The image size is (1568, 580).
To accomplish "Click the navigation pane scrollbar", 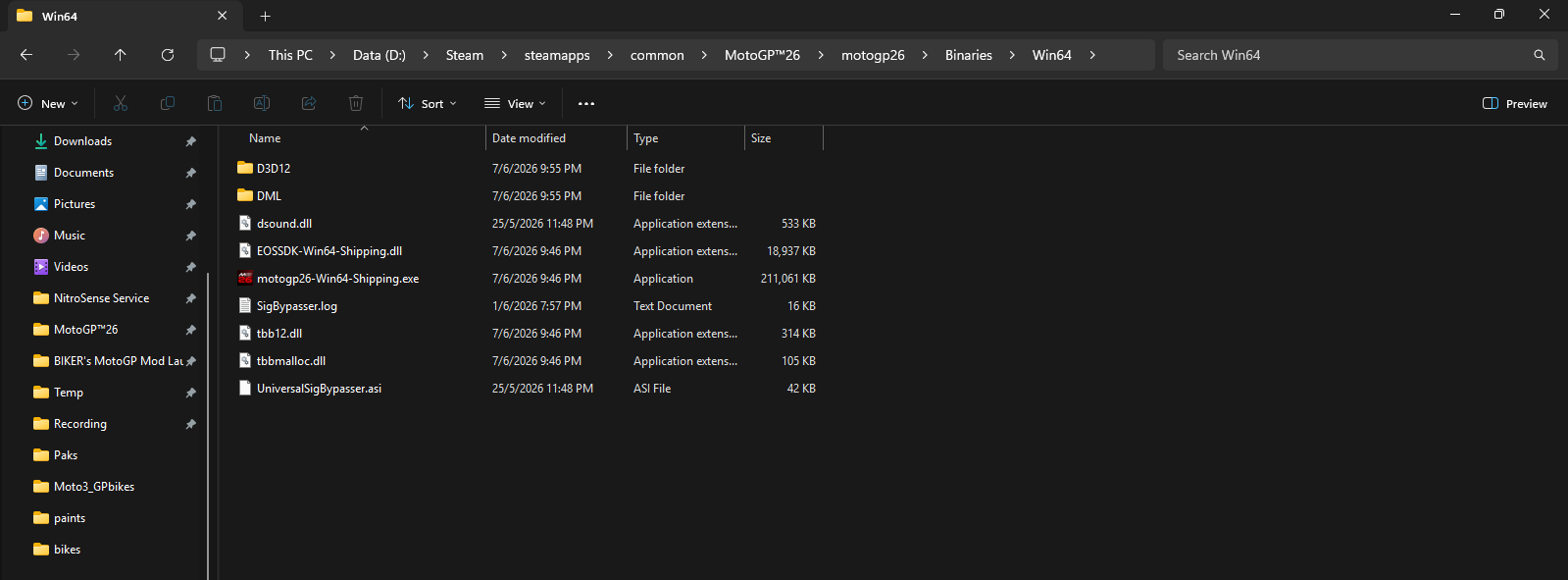I will [208, 426].
